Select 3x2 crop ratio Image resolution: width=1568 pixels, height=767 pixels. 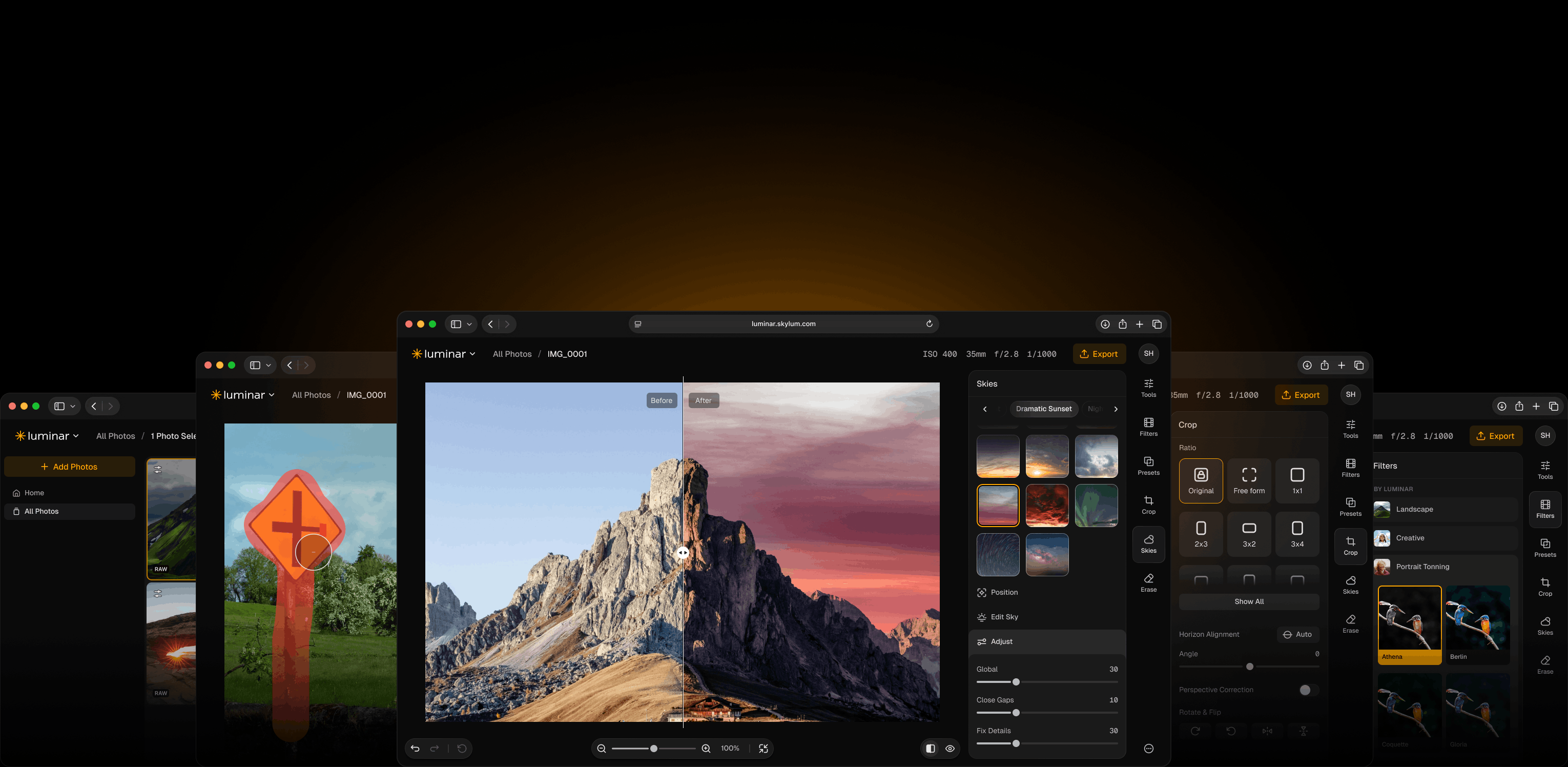coord(1248,534)
